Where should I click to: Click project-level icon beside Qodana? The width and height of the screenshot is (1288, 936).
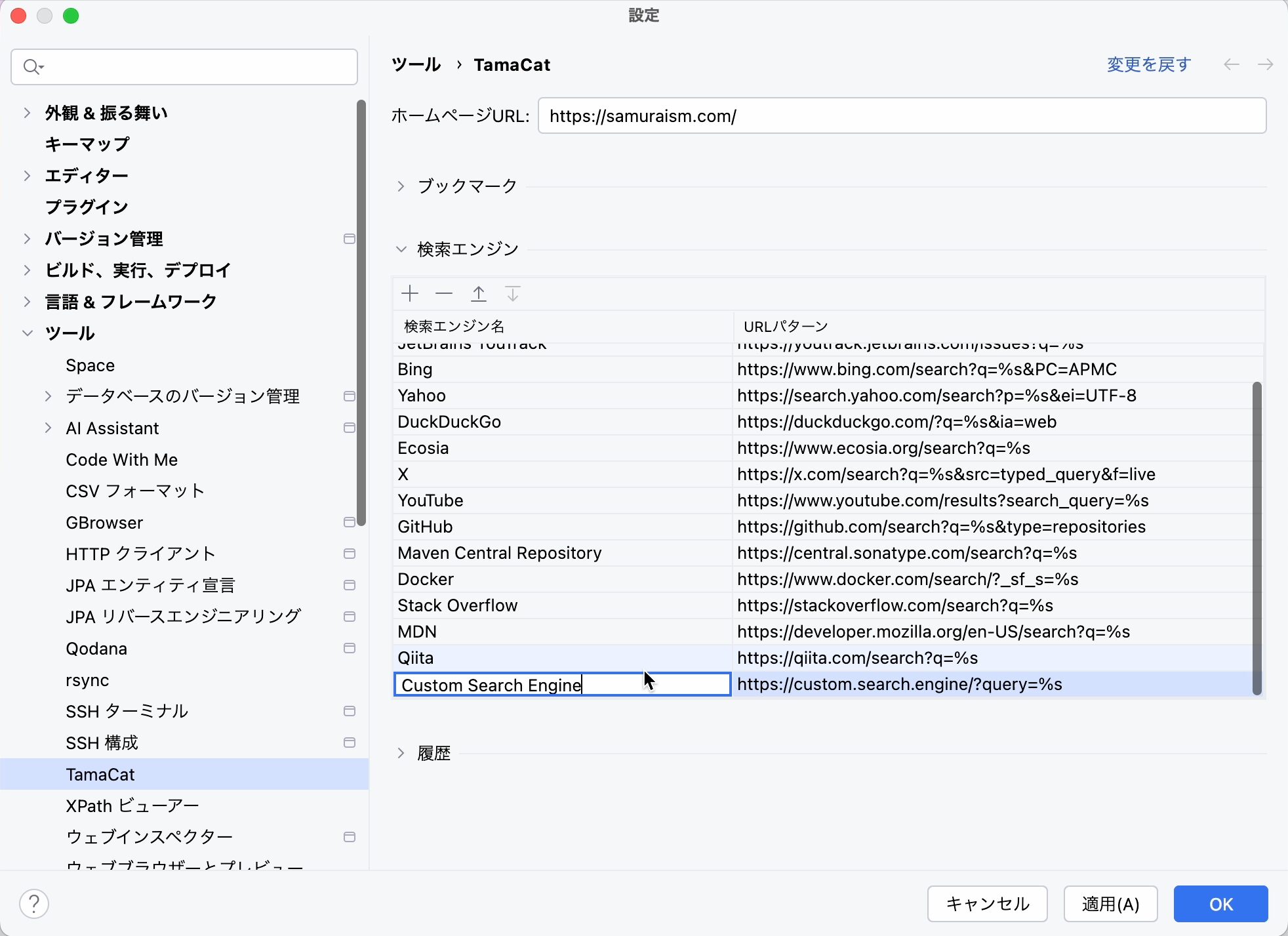(350, 648)
